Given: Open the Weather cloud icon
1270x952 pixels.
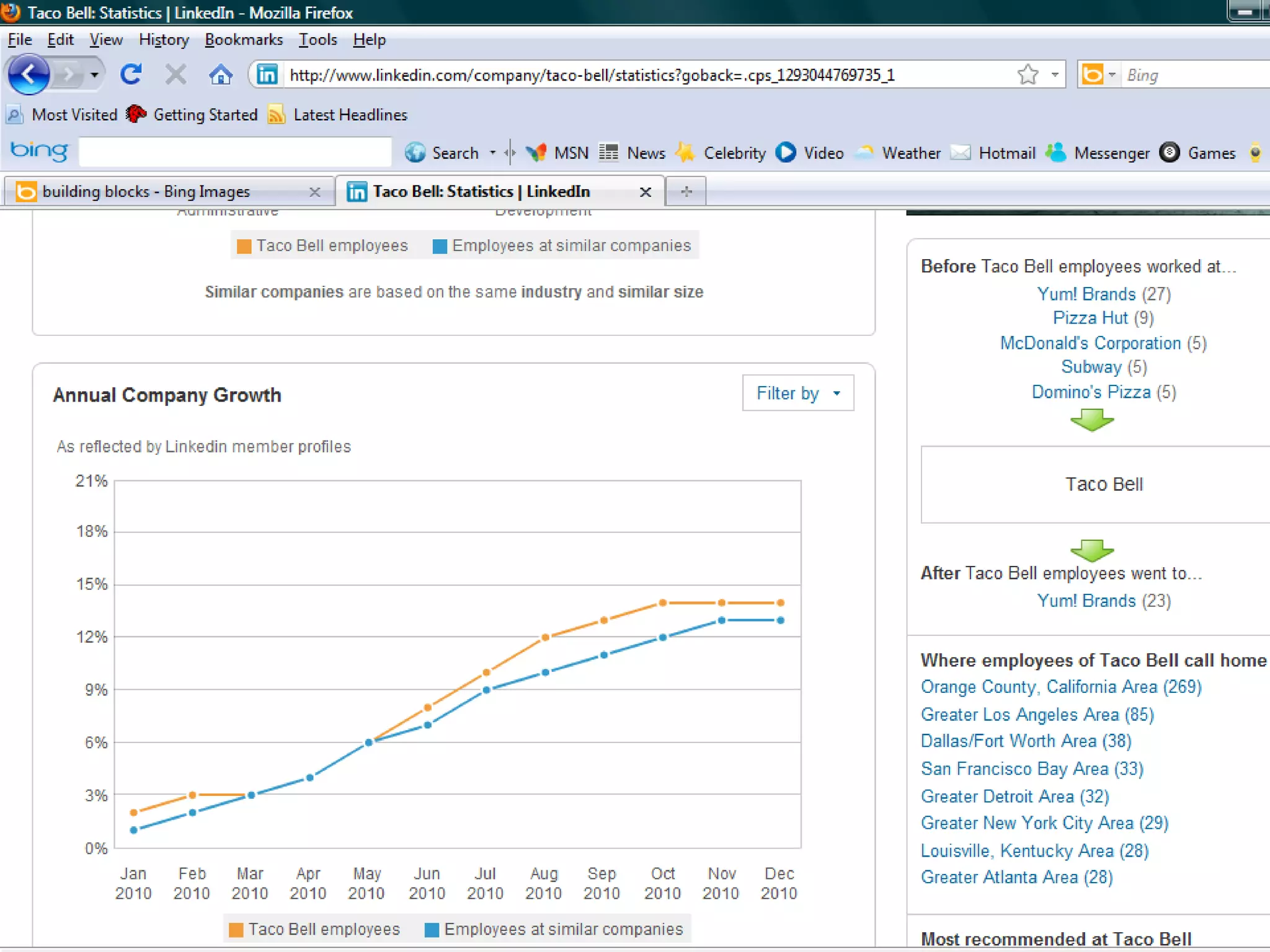Looking at the screenshot, I should click(x=864, y=152).
